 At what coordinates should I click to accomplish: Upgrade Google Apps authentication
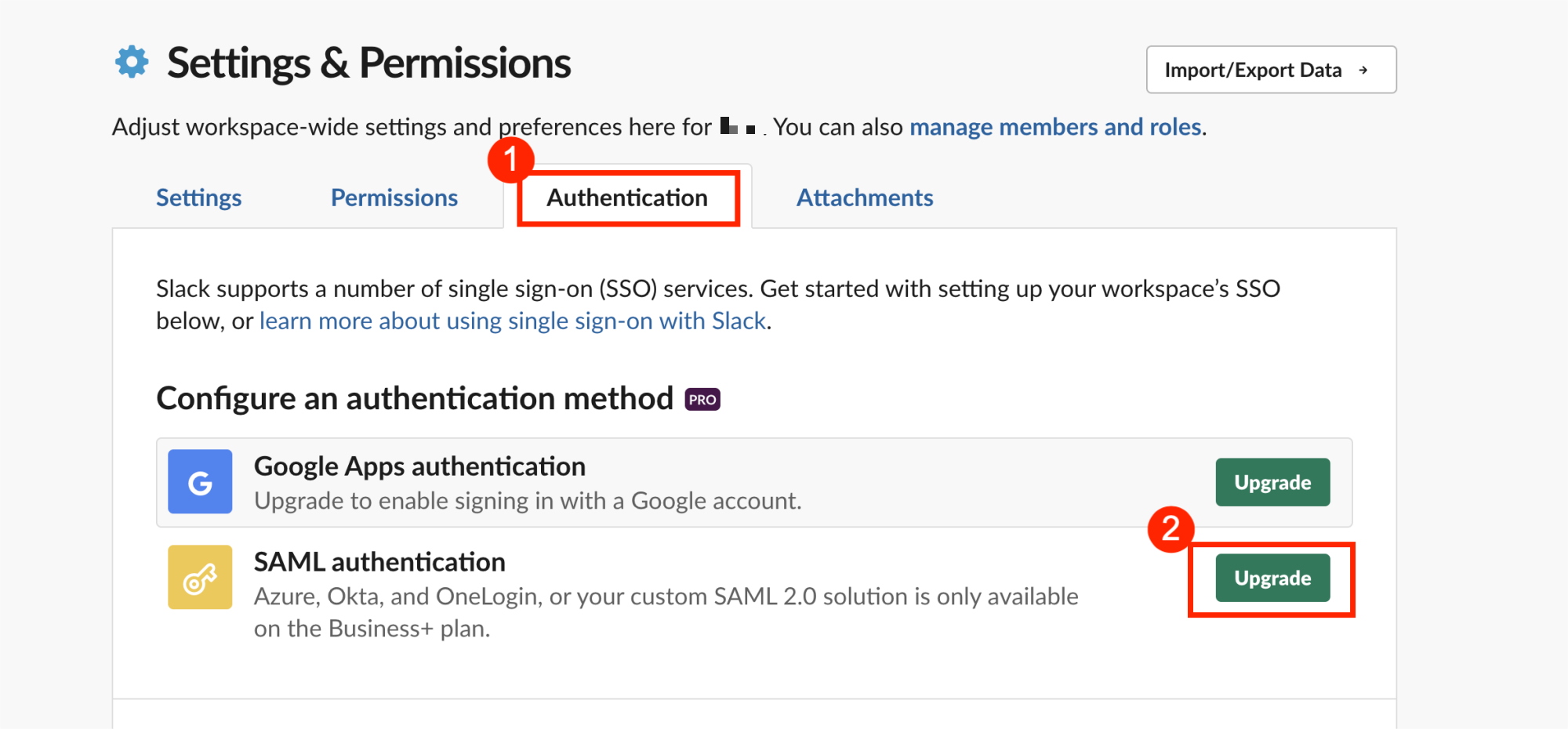pos(1272,482)
